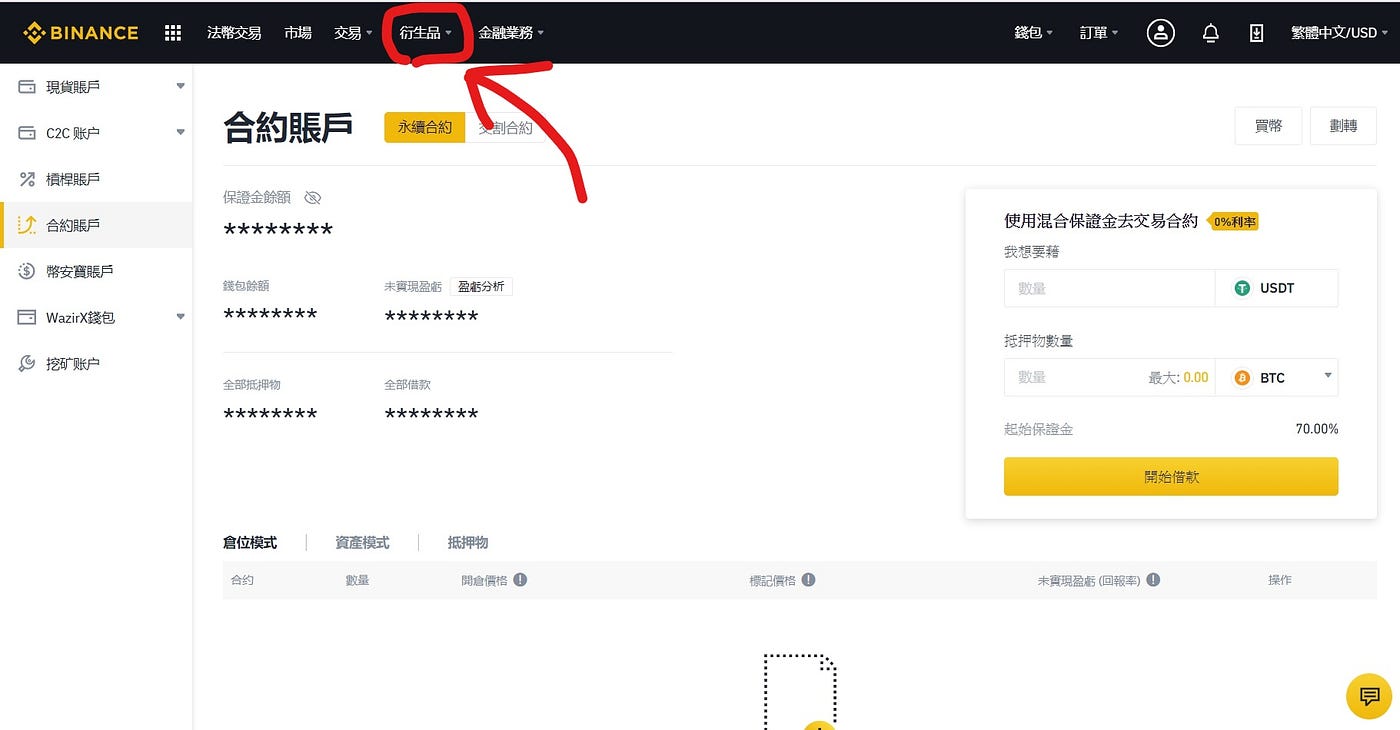
Task: Click the 劃轉 transfer button
Action: (1343, 125)
